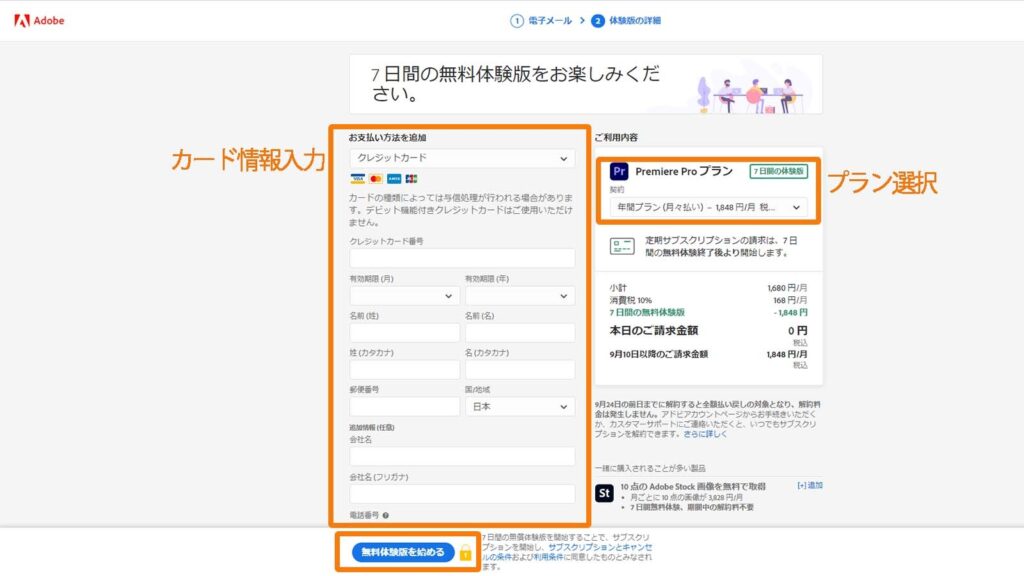Click the 9月10日以降のご請求金額 label

click(x=658, y=354)
